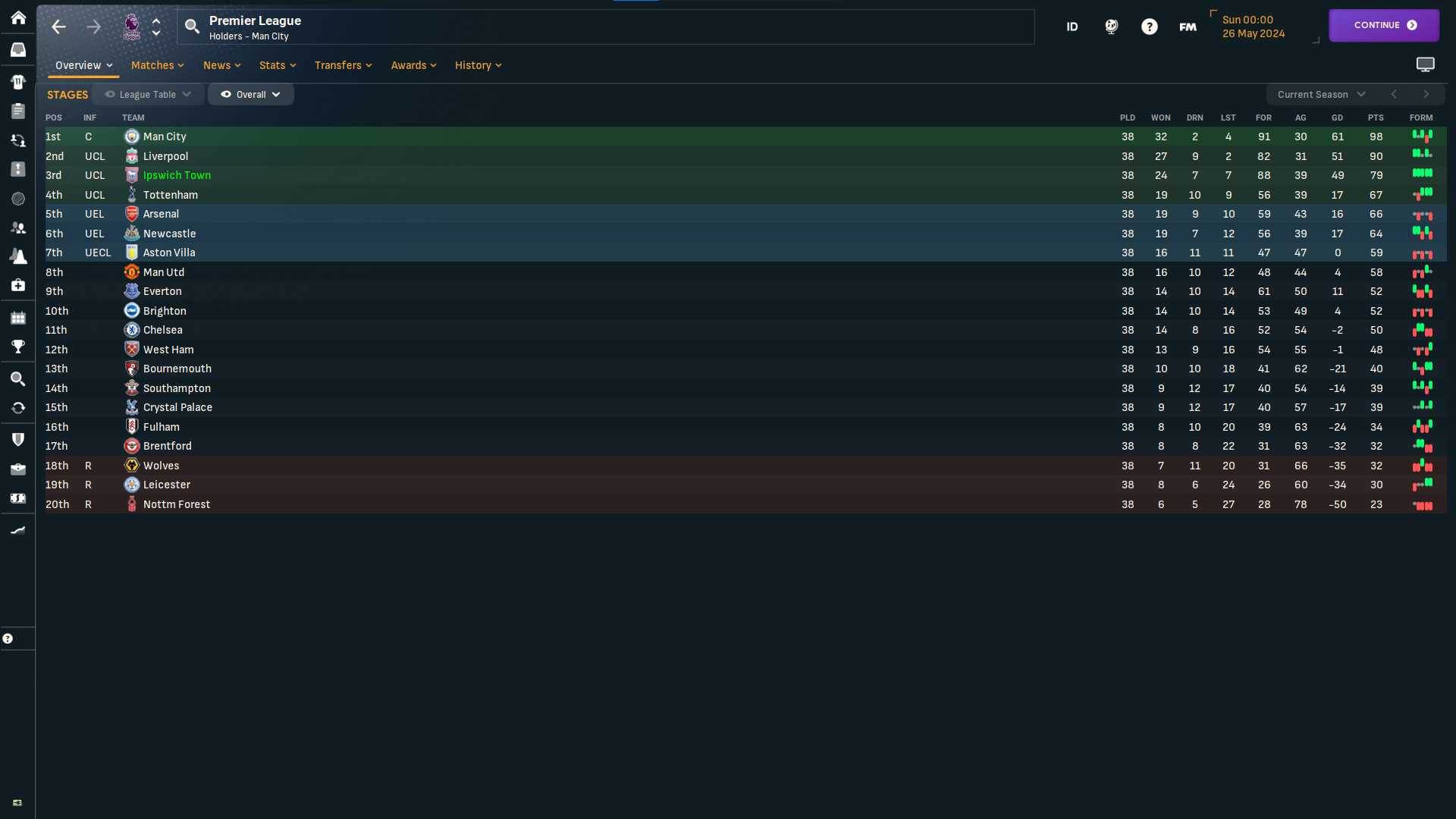1456x819 pixels.
Task: Click the player profile ID icon
Action: pyautogui.click(x=1072, y=26)
